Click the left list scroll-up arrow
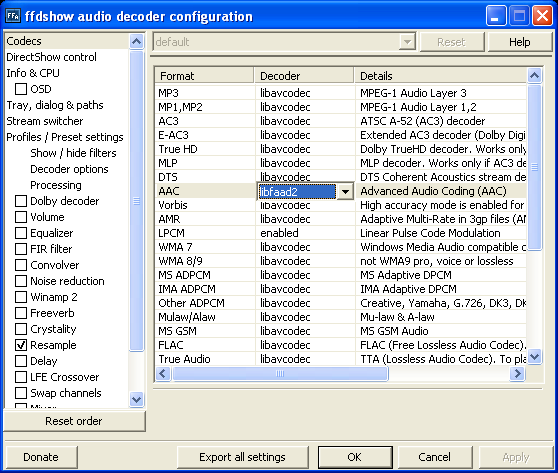 coord(137,42)
